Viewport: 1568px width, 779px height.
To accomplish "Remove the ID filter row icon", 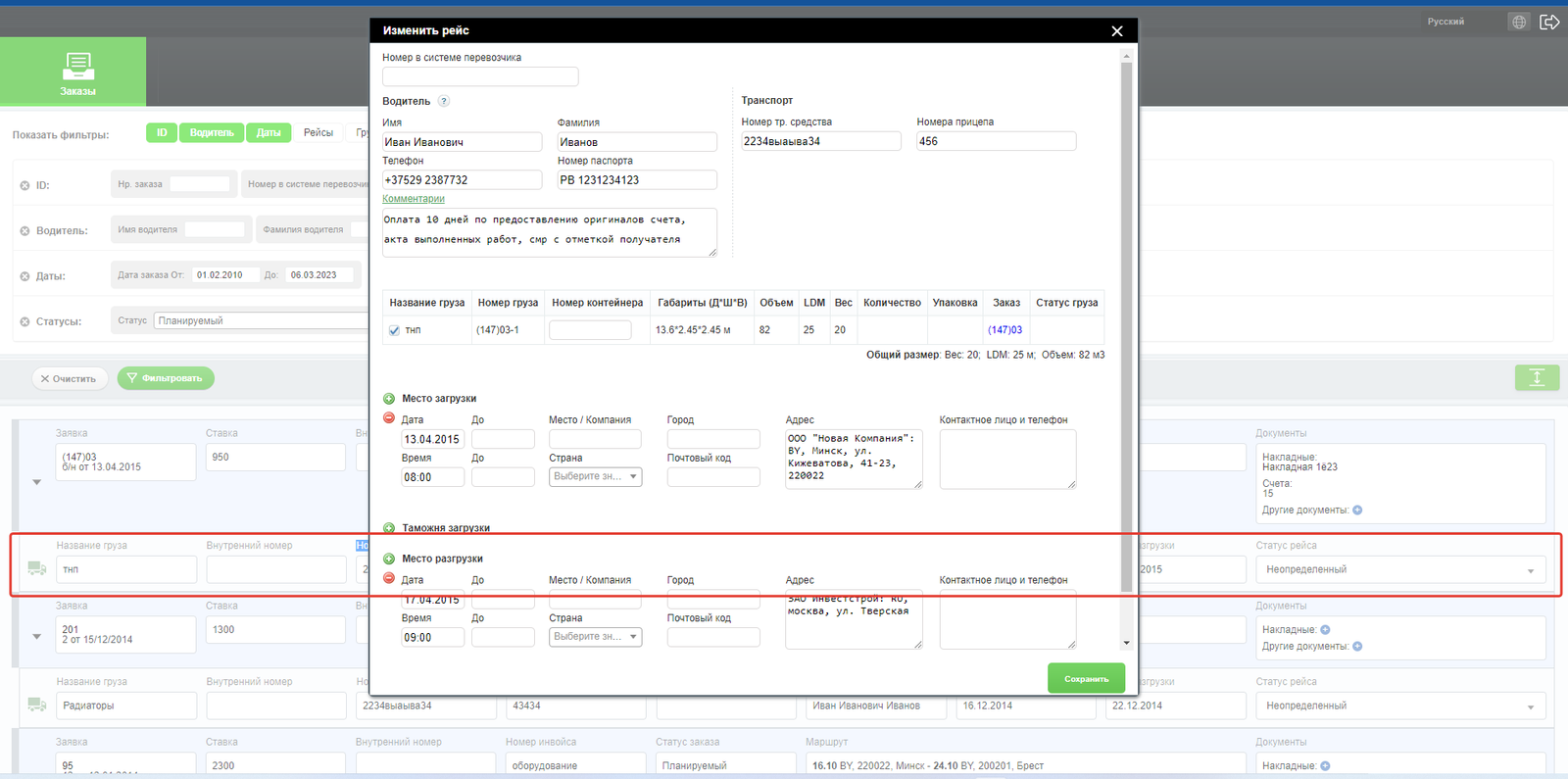I will point(24,185).
